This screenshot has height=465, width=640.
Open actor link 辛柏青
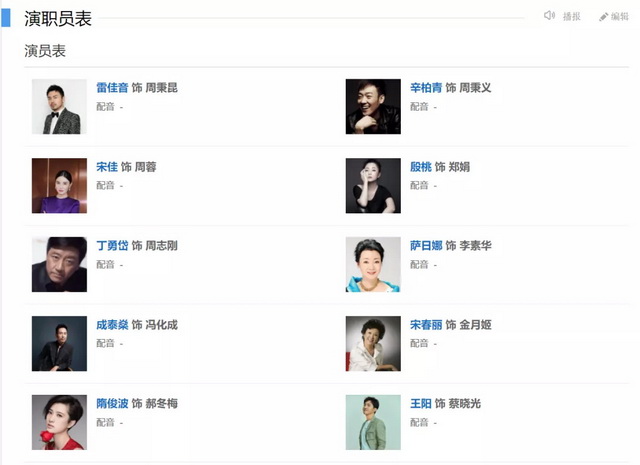click(x=426, y=88)
